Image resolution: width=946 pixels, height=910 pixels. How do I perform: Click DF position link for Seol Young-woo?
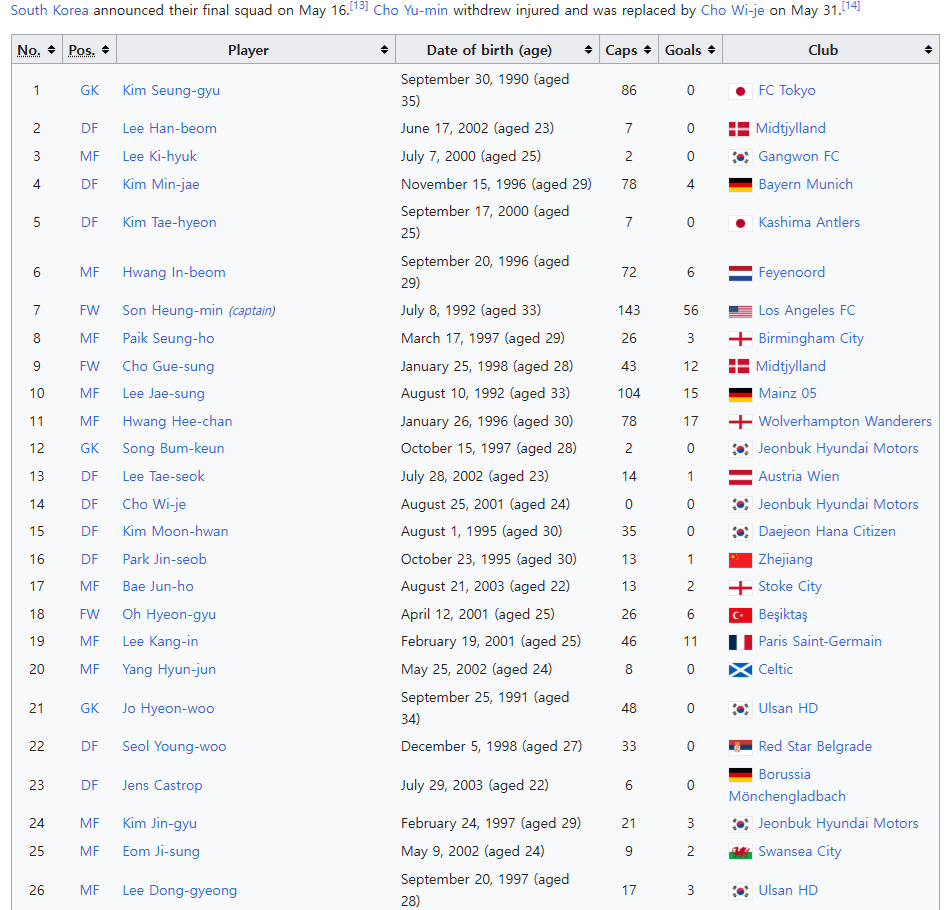coord(89,746)
